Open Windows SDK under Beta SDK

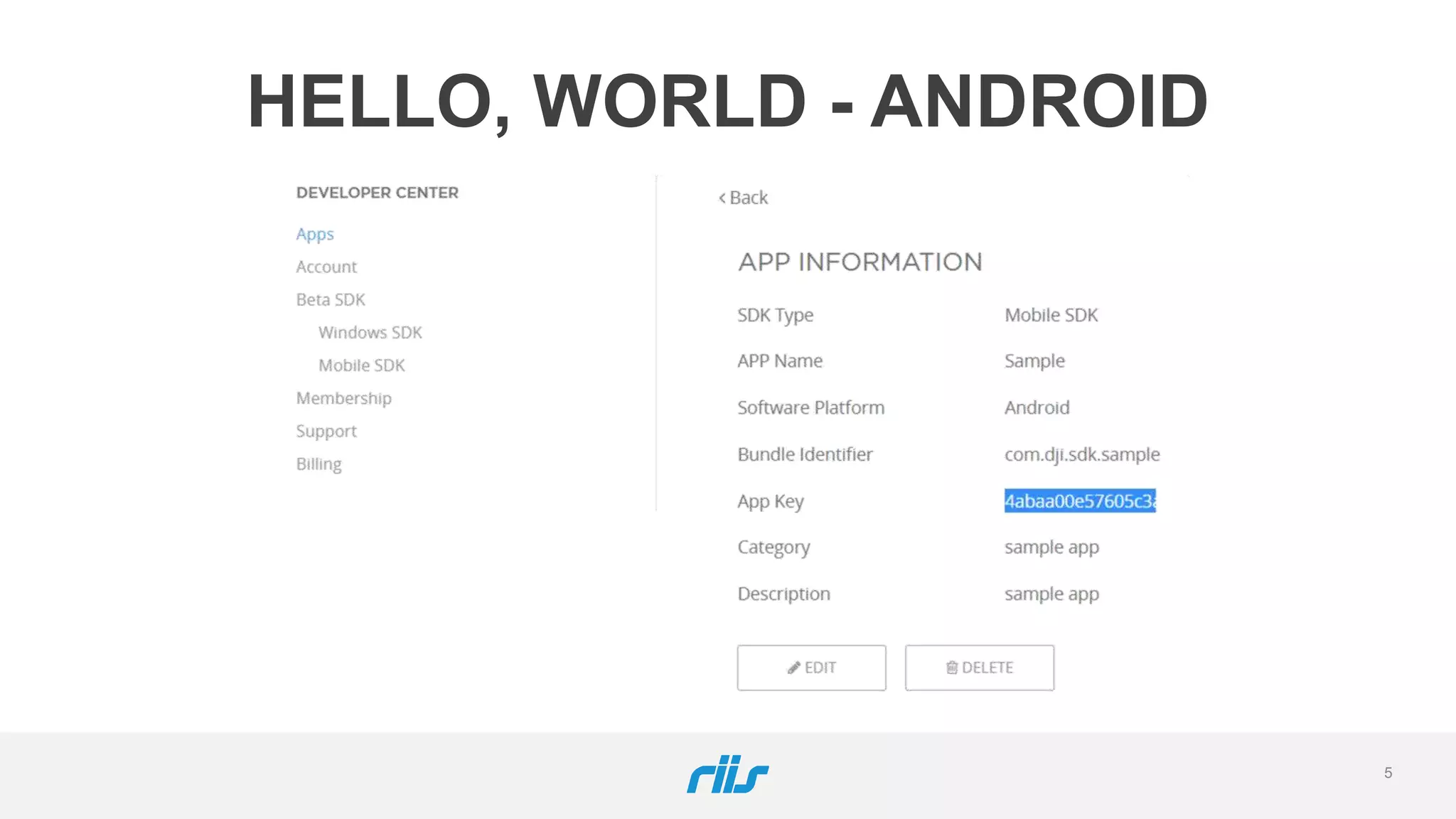(x=370, y=332)
